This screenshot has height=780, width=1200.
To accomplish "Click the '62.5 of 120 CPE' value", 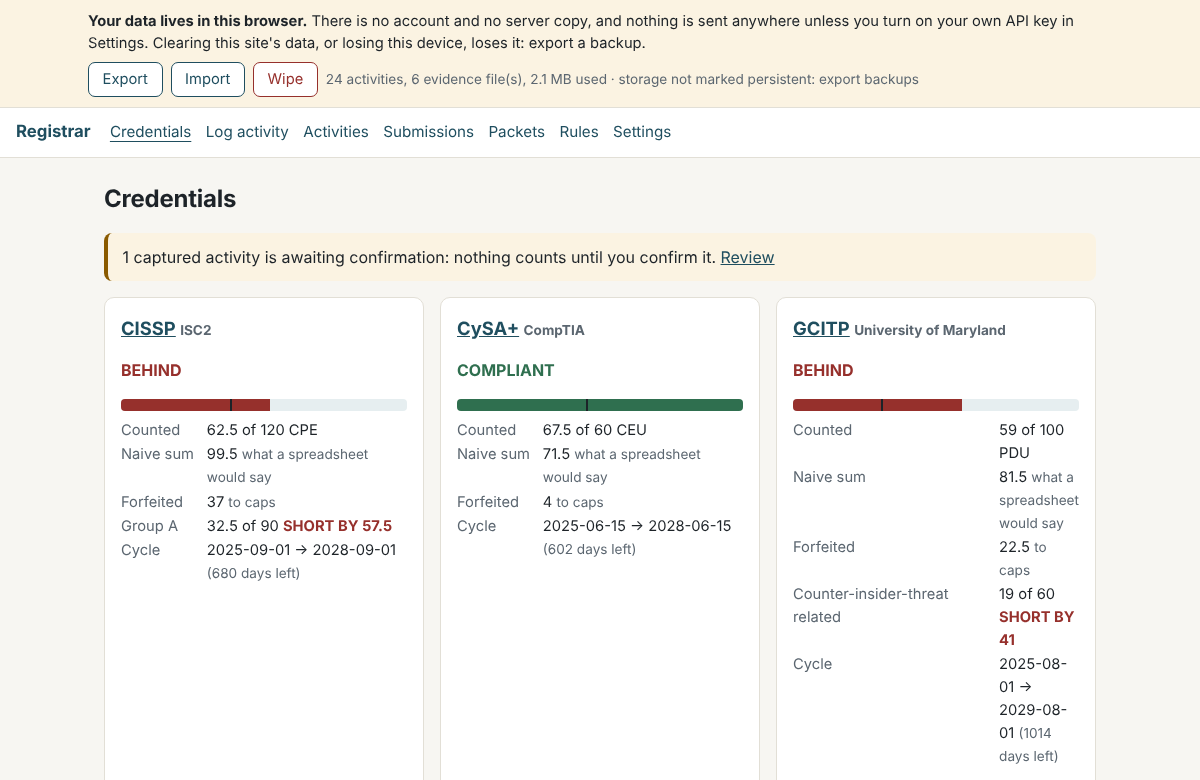I will [262, 430].
